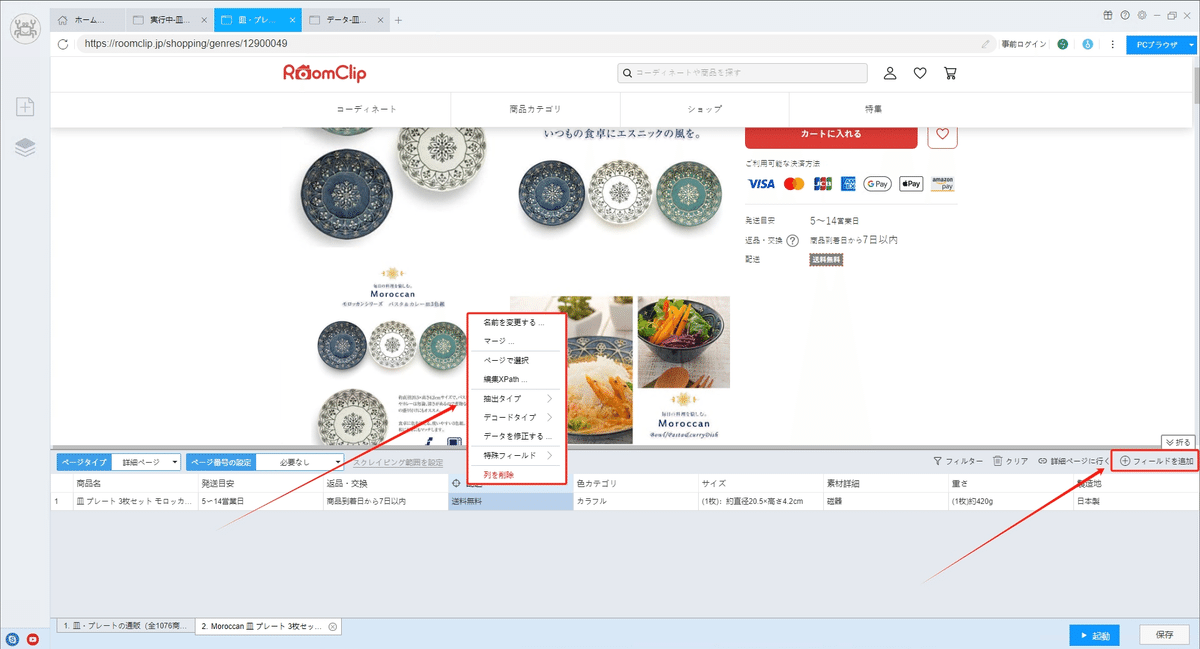
Task: Expand the 特殊フィールド submenu
Action: point(516,455)
